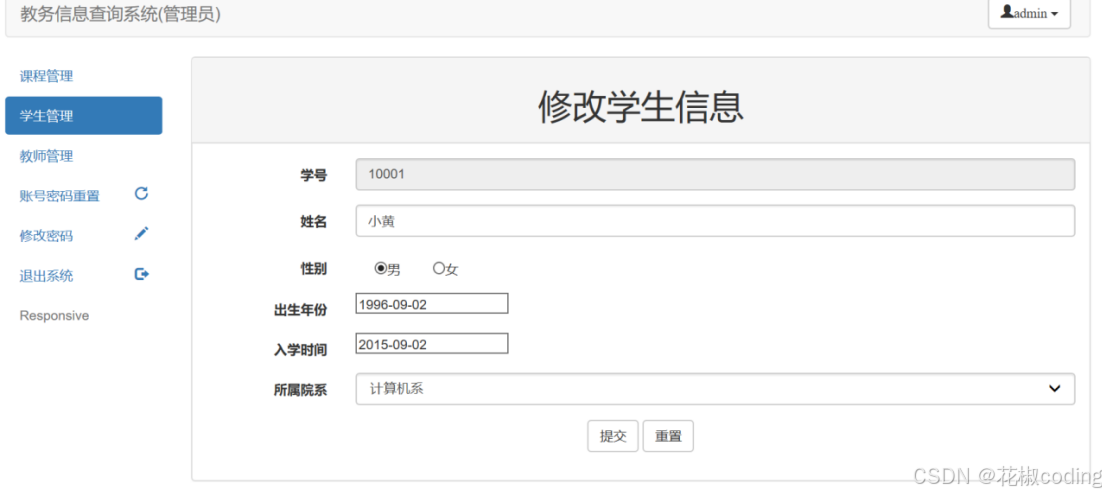The width and height of the screenshot is (1106, 496).
Task: Click the 修改学生信息 page heading
Action: click(641, 107)
